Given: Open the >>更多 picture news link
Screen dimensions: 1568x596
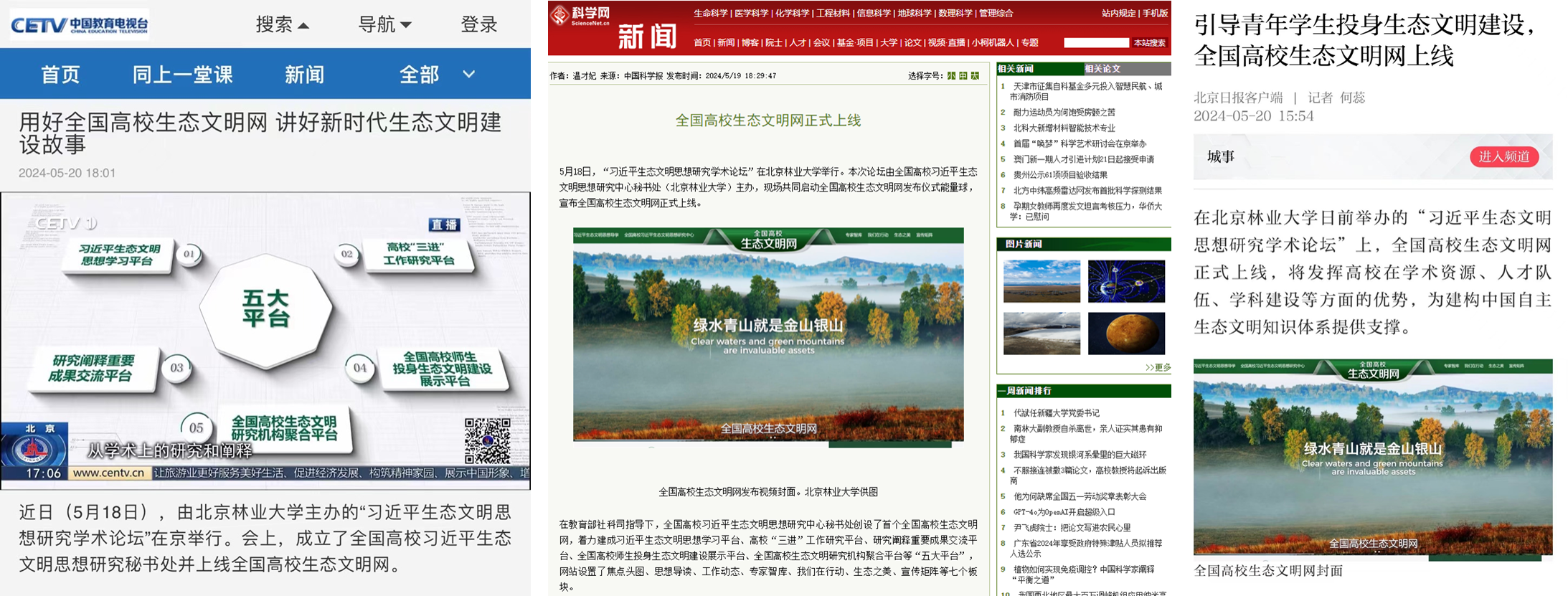Looking at the screenshot, I should point(1157,367).
